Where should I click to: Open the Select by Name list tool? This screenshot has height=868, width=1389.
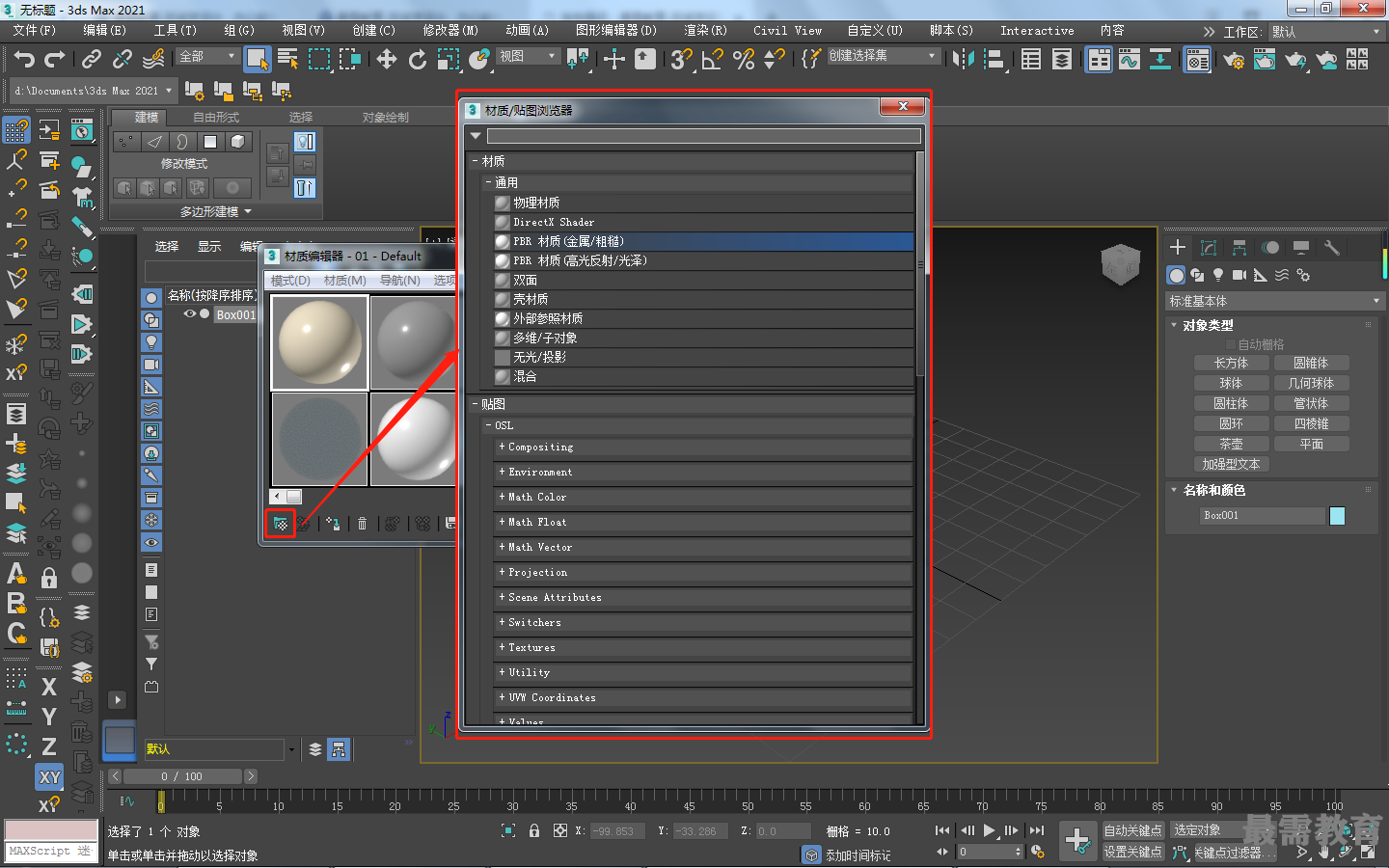pos(287,60)
